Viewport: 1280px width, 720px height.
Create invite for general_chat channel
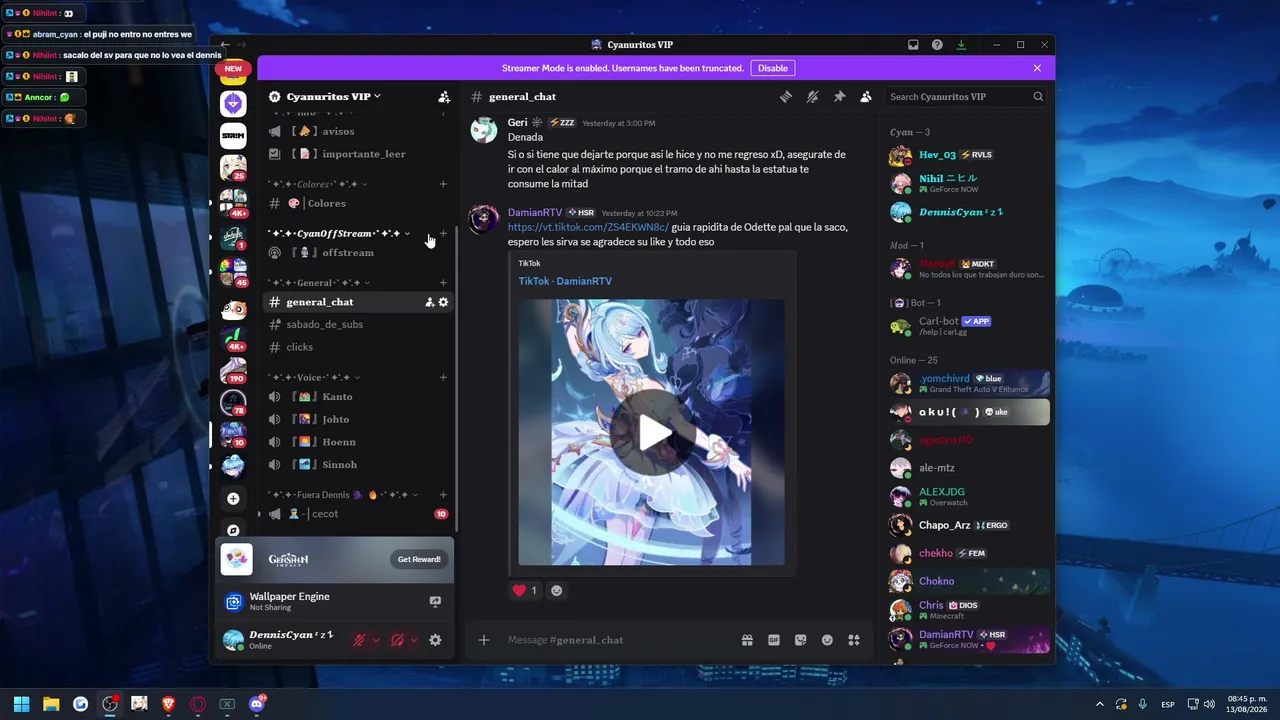[x=429, y=302]
